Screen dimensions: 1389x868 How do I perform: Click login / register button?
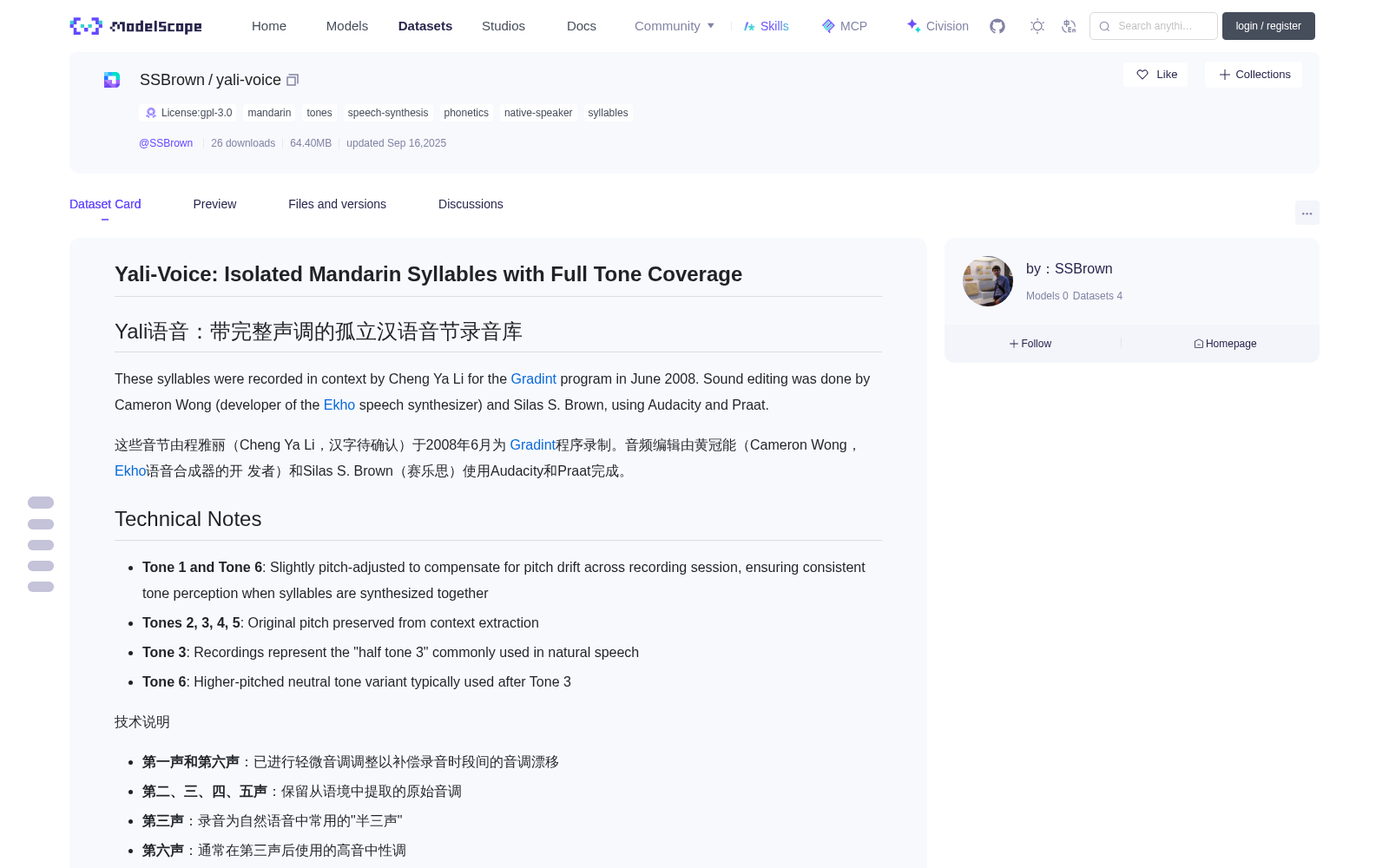pos(1268,26)
